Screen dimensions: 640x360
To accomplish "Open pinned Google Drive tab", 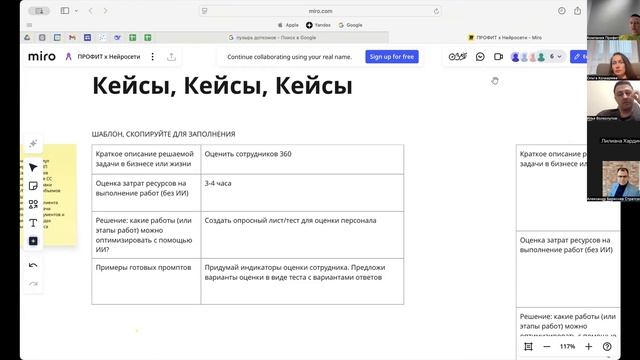I will [27, 38].
